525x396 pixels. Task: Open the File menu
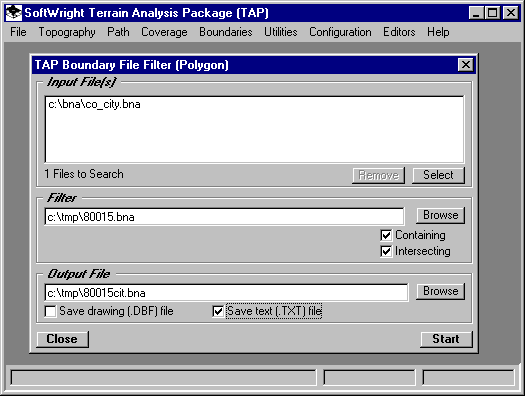click(18, 32)
